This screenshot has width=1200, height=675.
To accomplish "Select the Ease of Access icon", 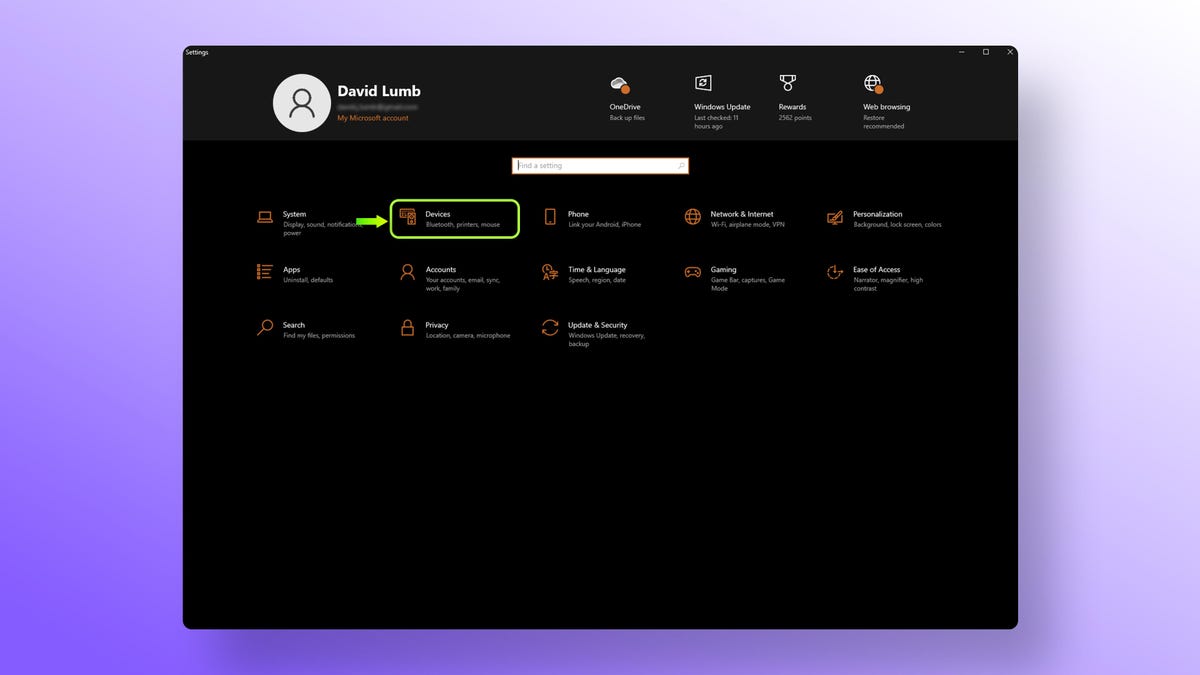I will [x=835, y=272].
